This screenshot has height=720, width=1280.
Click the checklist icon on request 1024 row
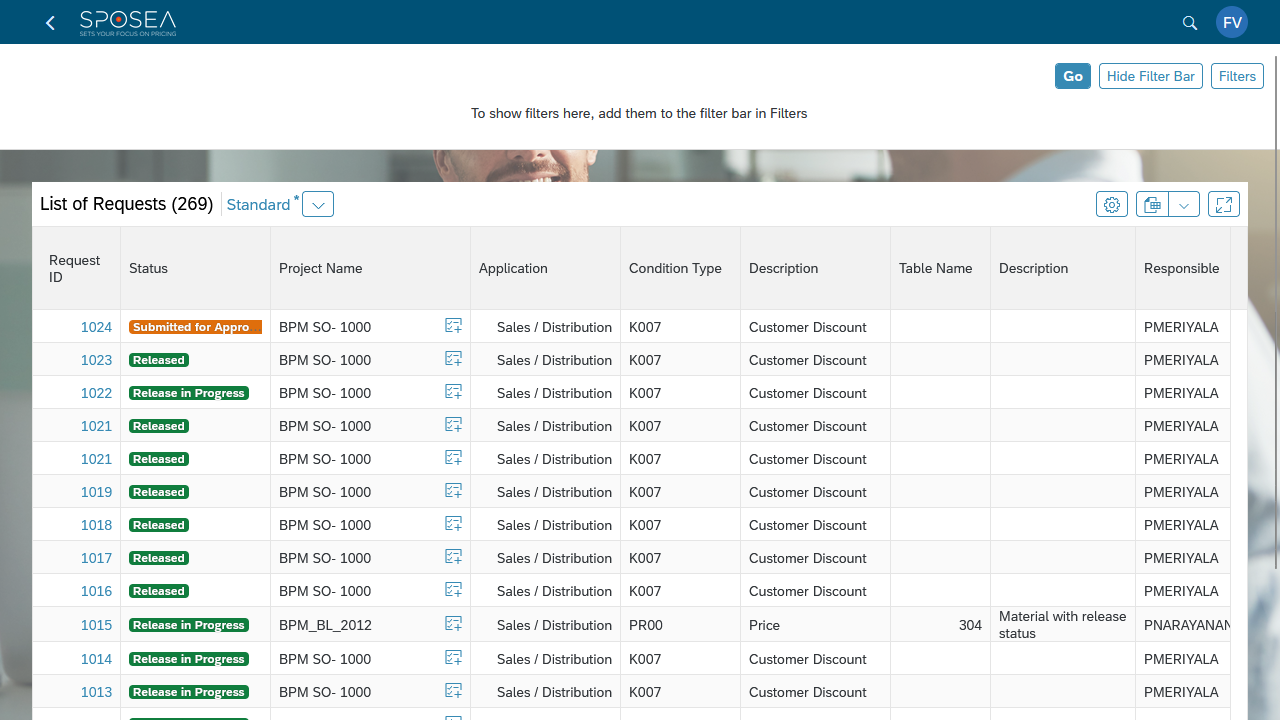point(453,325)
